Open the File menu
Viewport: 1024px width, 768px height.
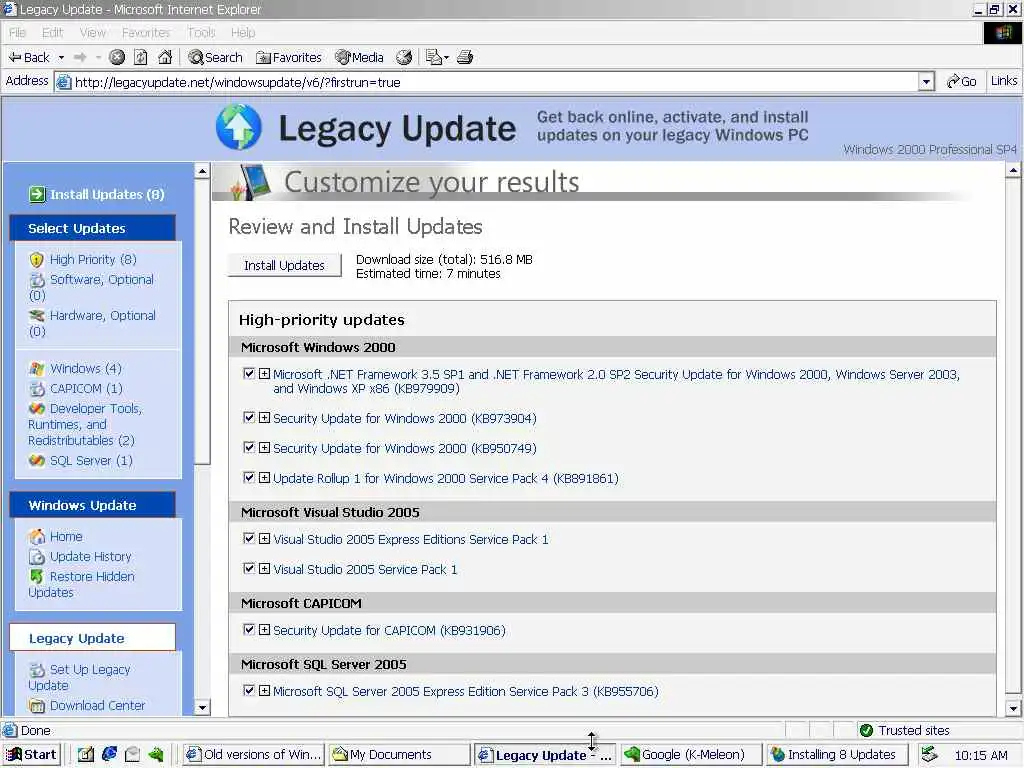18,33
